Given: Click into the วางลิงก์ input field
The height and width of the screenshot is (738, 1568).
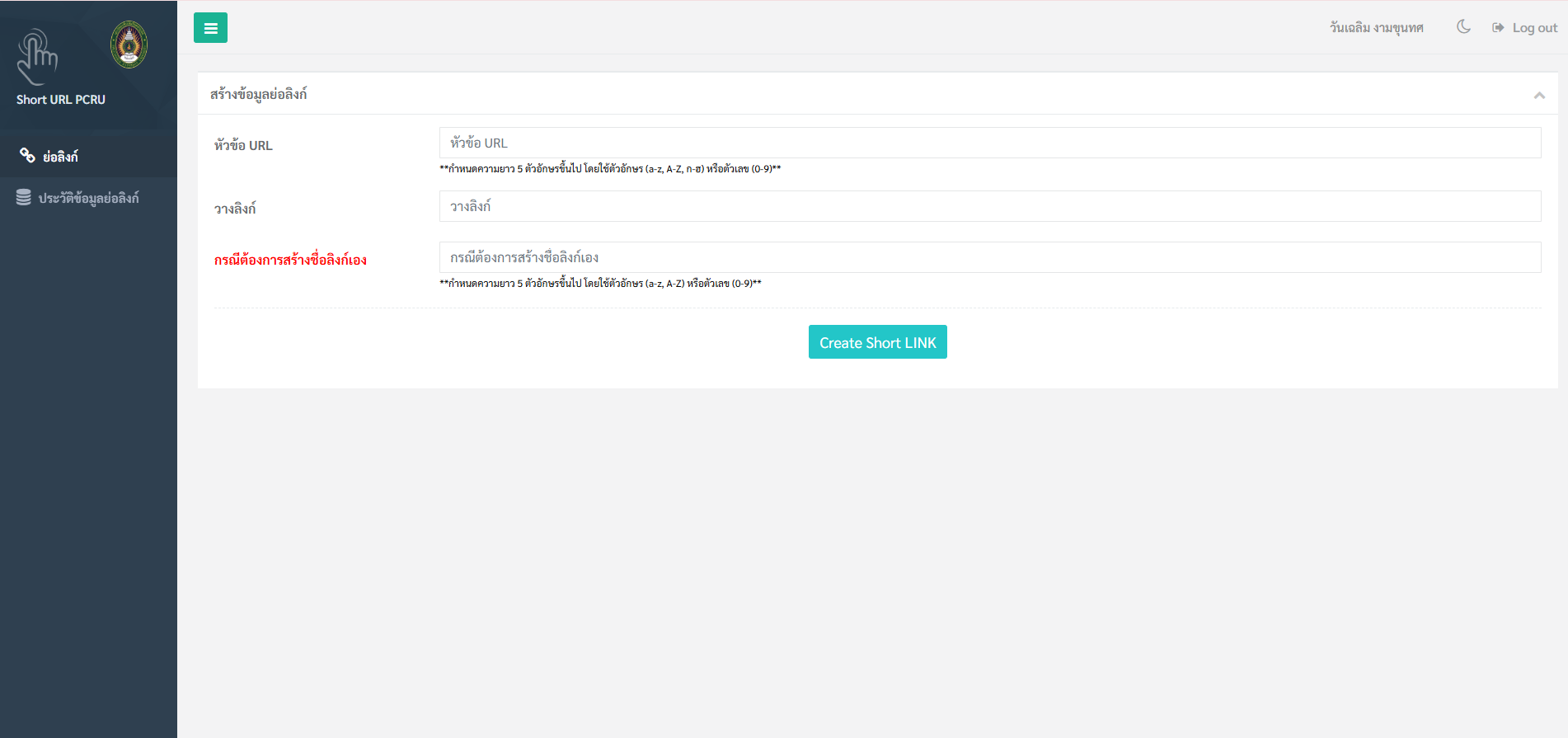Looking at the screenshot, I should pyautogui.click(x=989, y=206).
